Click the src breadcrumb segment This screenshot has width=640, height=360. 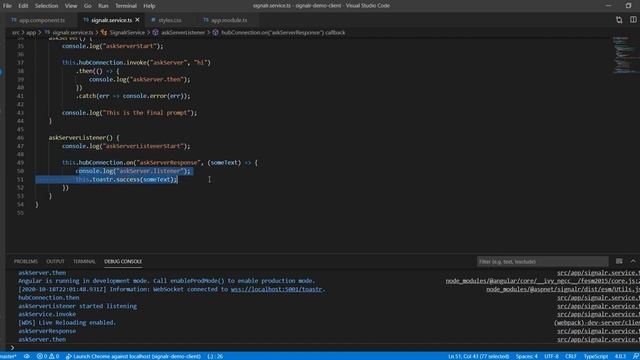(16, 33)
